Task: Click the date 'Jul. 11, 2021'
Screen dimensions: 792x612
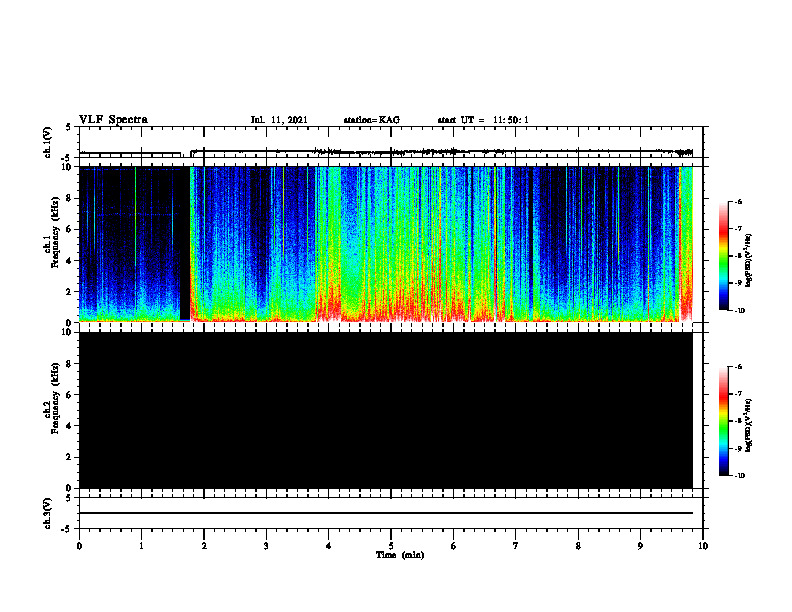Action: click(x=279, y=120)
